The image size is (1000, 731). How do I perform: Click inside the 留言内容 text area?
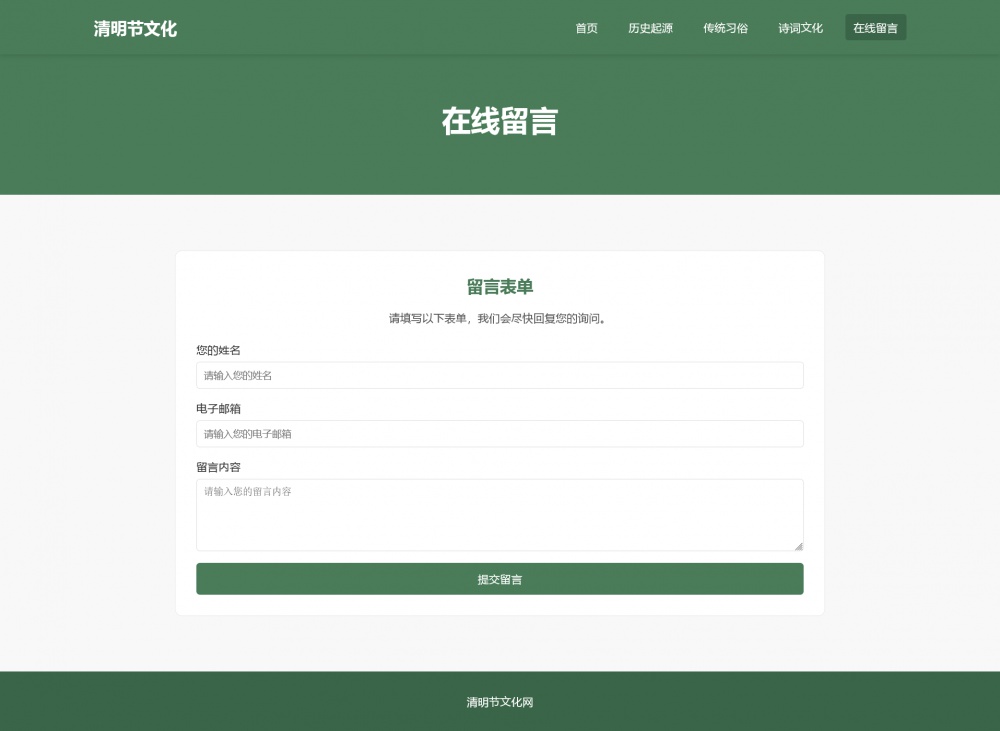coord(499,514)
